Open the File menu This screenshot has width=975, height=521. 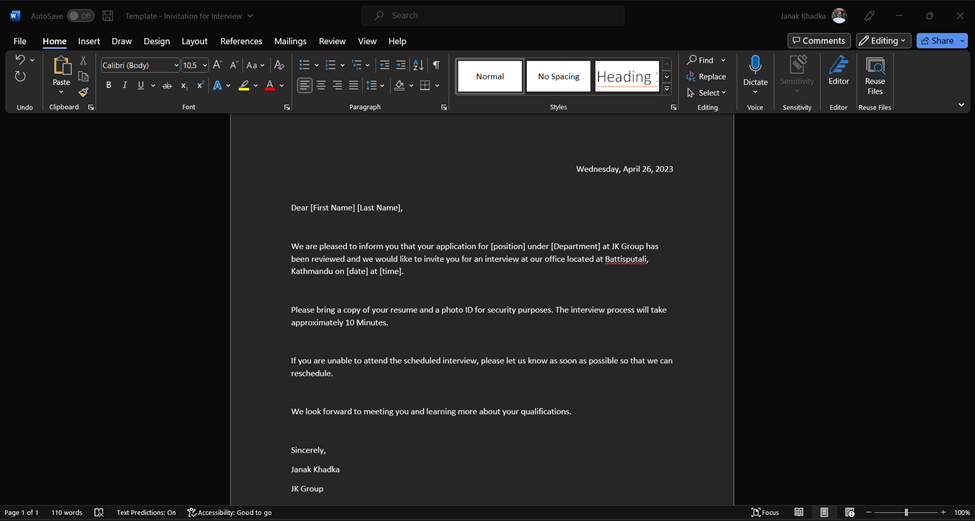coord(20,41)
